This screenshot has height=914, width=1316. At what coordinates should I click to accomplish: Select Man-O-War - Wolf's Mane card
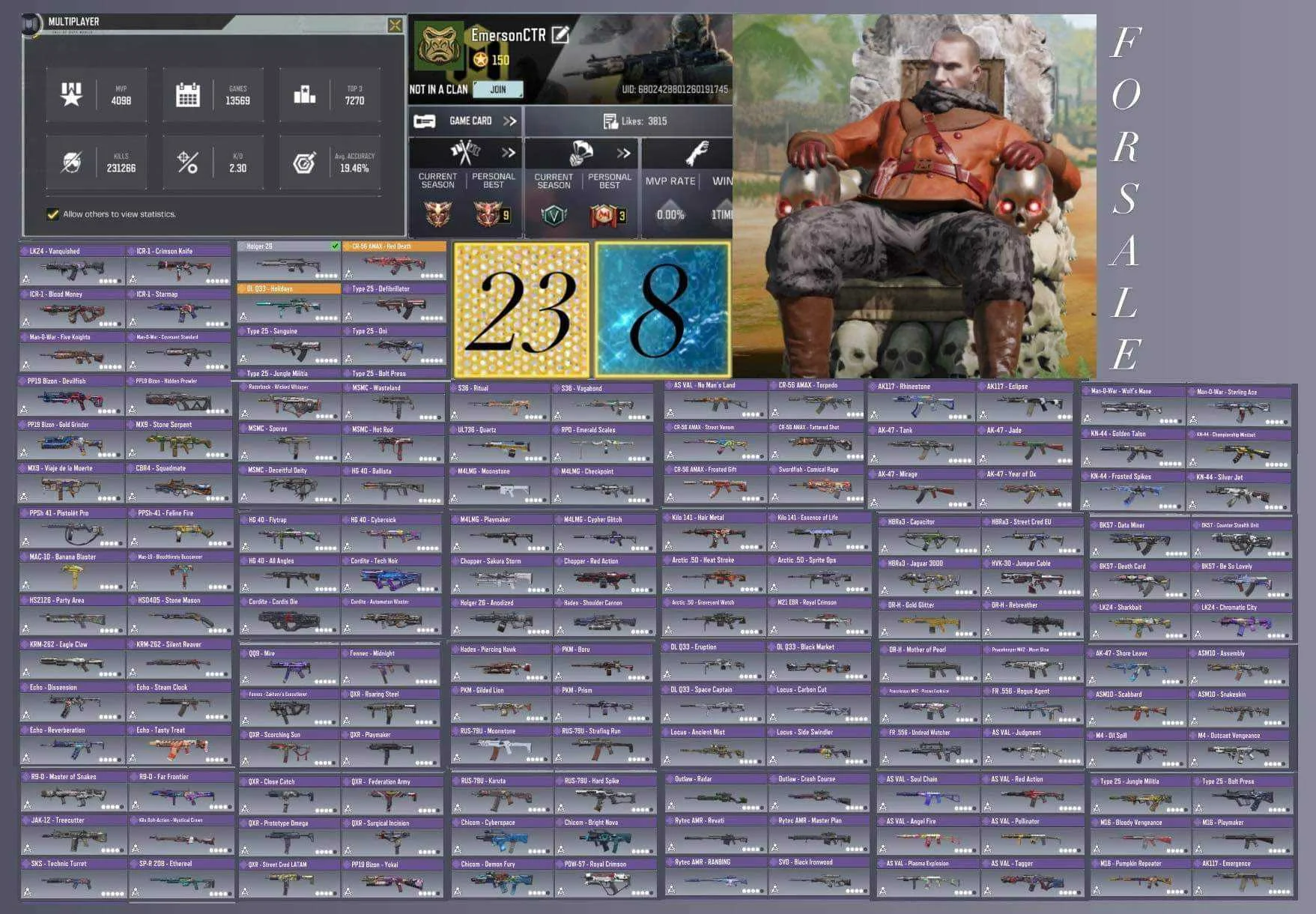tap(1133, 407)
